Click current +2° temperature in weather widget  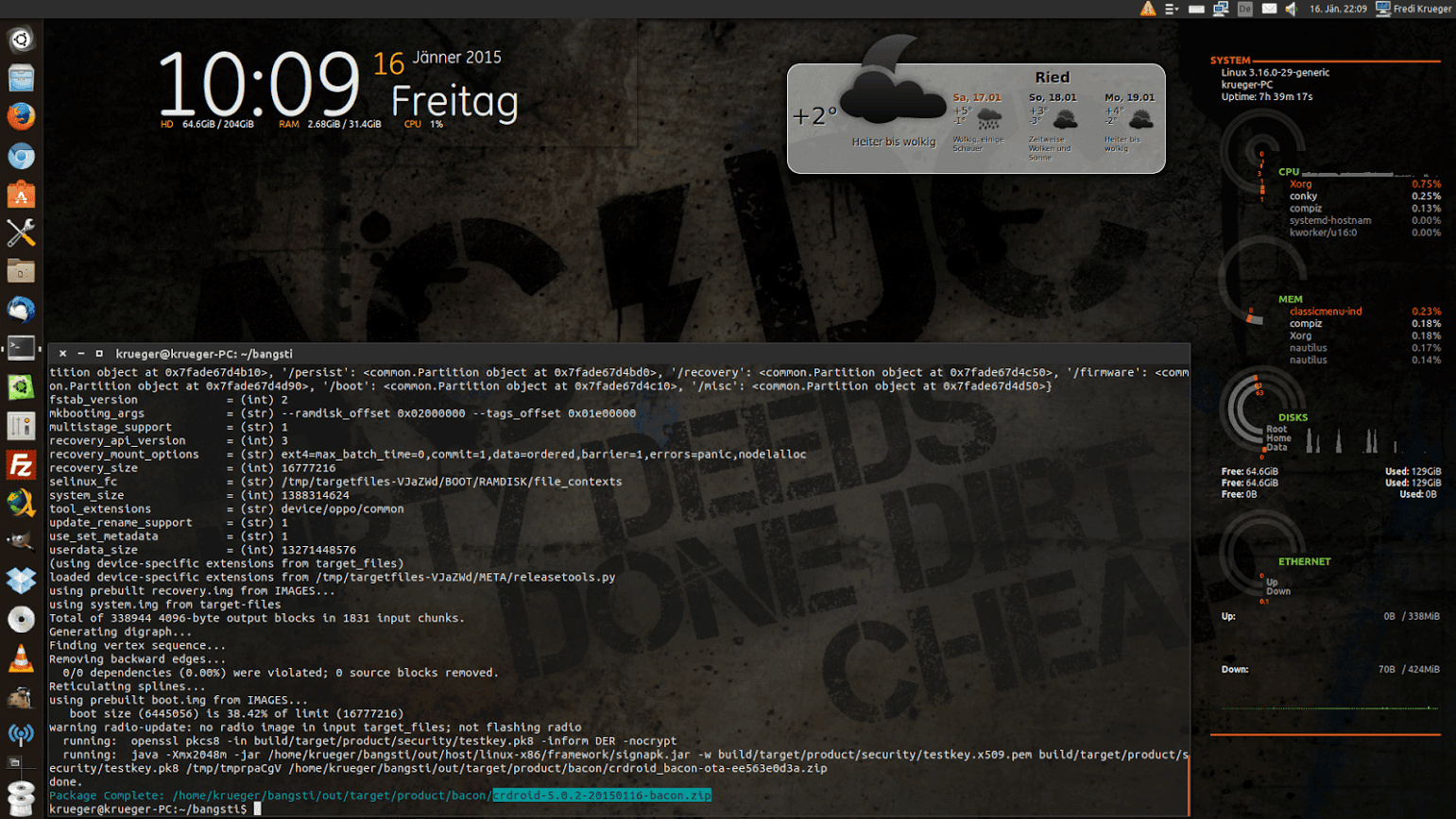tap(814, 116)
